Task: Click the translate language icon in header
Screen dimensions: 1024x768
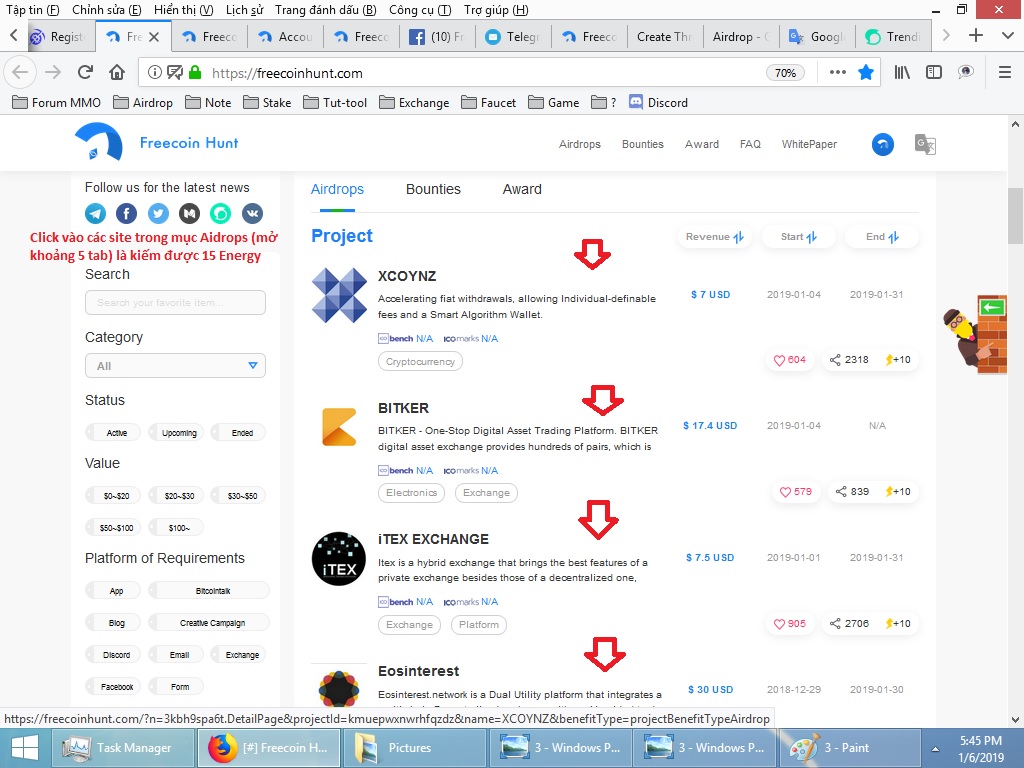Action: coord(925,144)
